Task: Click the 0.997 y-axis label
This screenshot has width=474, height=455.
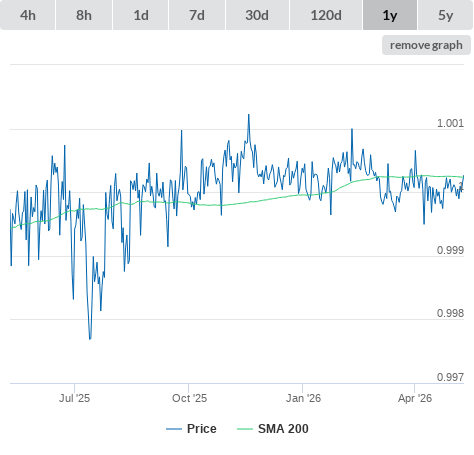Action: (450, 377)
